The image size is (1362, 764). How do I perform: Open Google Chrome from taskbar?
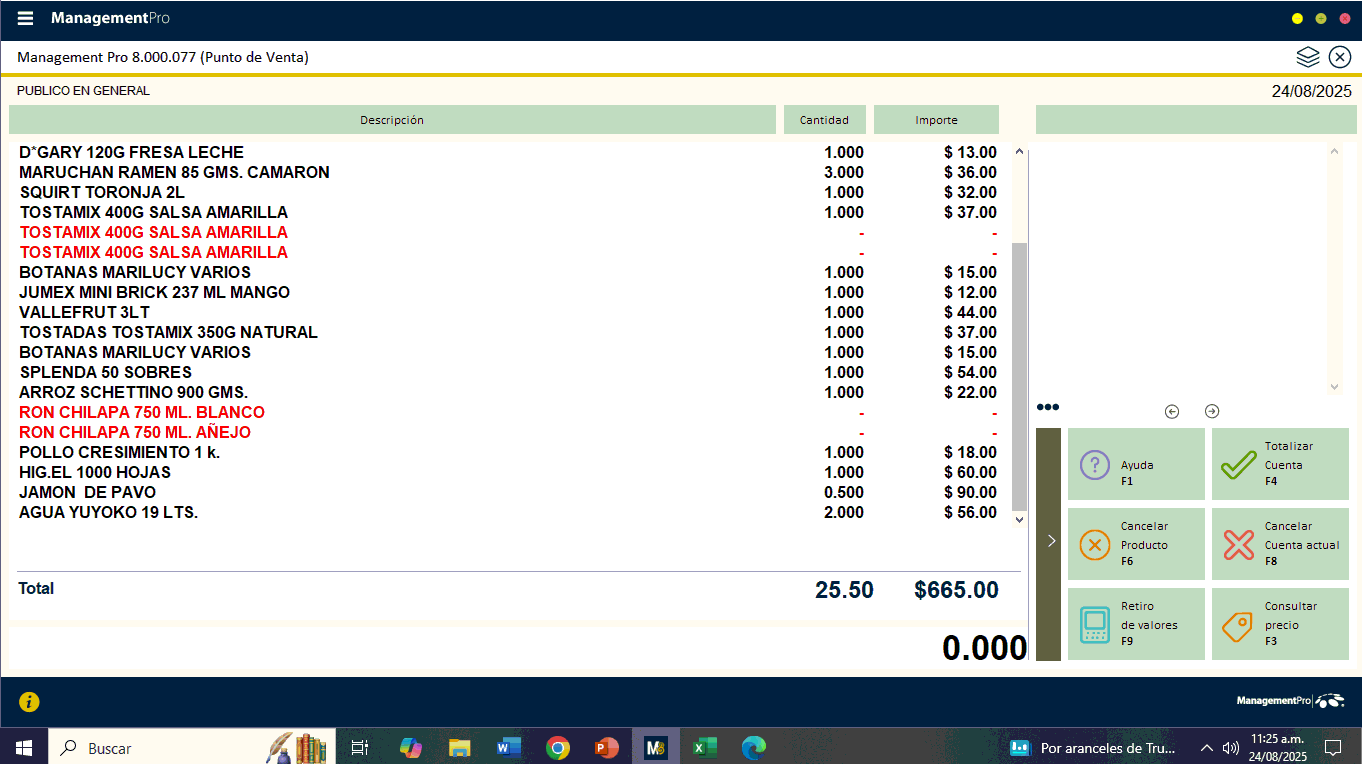tap(558, 747)
